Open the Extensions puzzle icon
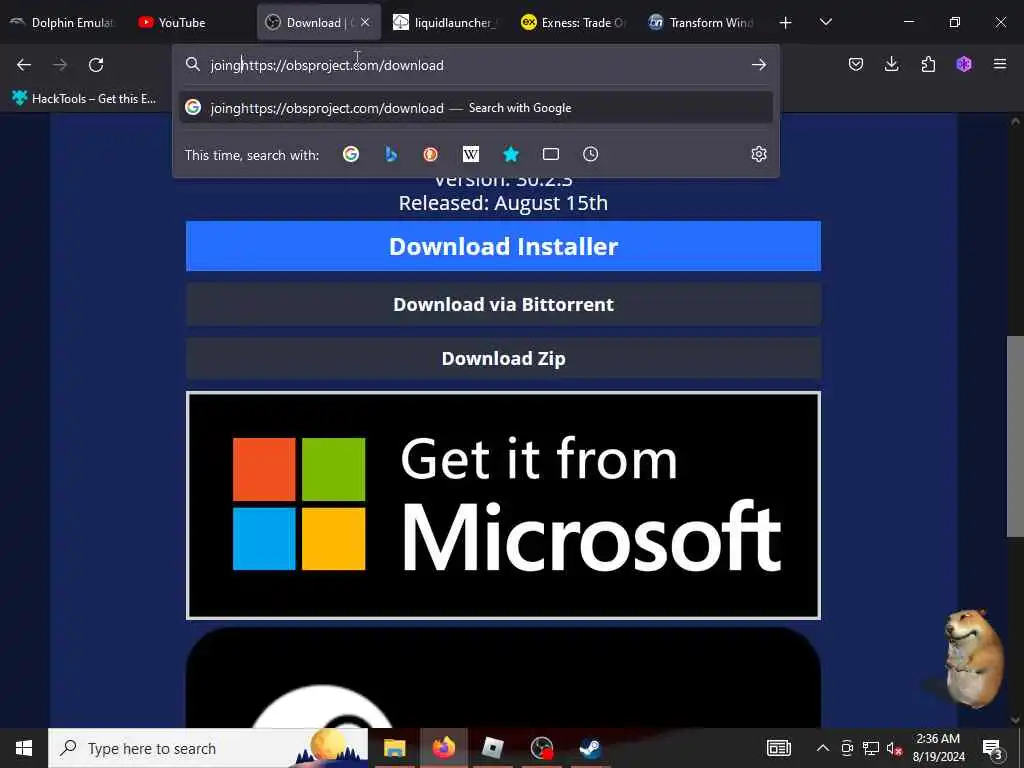This screenshot has height=768, width=1024. [x=928, y=64]
